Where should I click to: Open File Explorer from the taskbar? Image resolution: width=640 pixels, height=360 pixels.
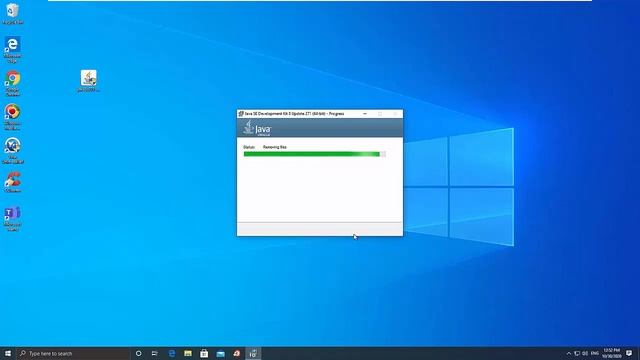pos(188,353)
